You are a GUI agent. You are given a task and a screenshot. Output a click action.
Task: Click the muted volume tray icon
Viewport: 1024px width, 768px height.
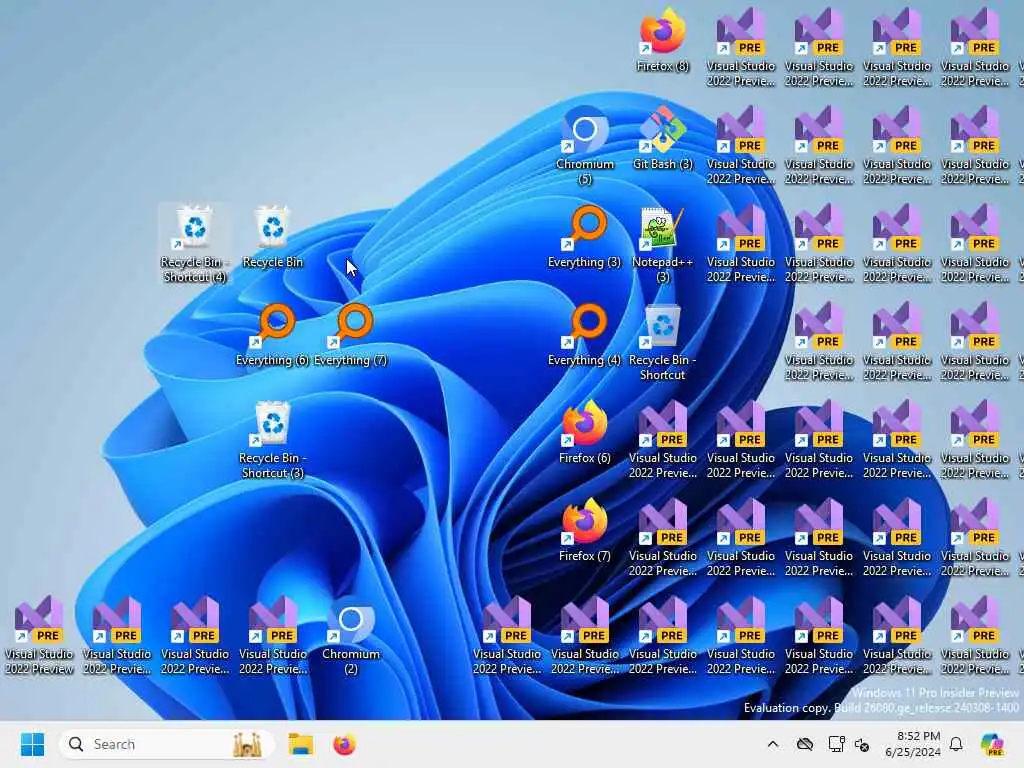(862, 744)
